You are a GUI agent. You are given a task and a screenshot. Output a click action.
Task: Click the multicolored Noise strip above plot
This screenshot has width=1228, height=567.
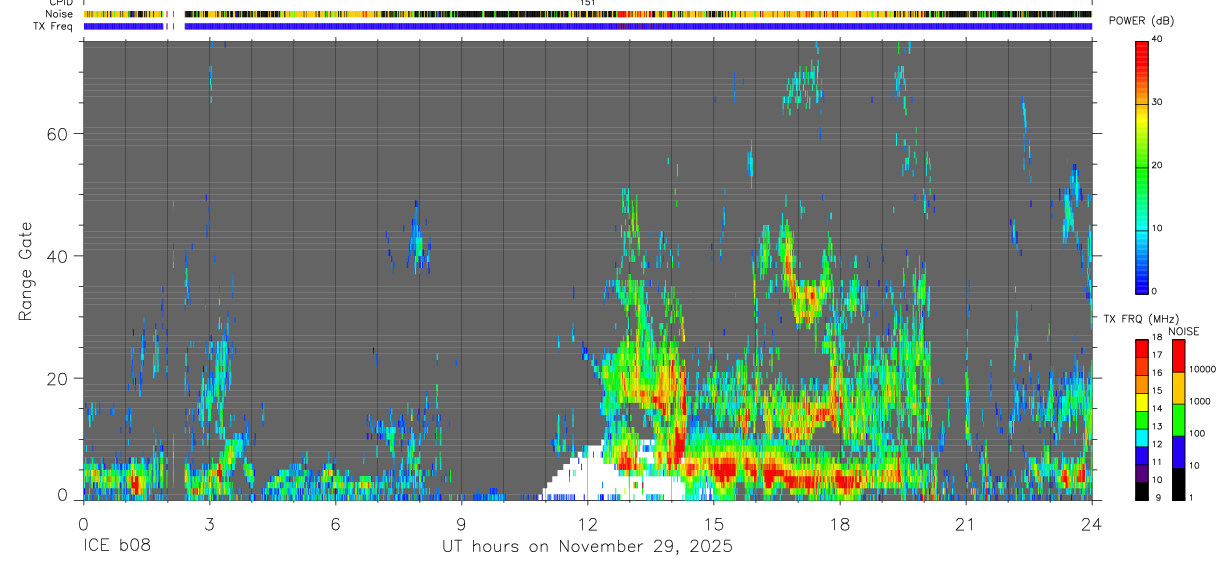coord(587,14)
